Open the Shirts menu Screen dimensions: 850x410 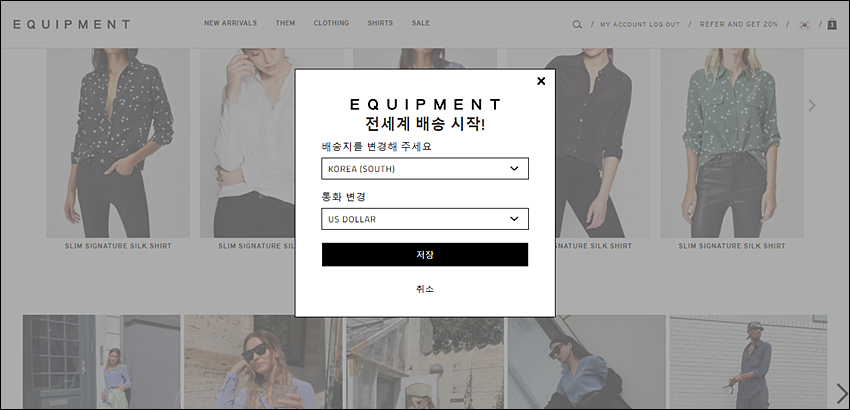380,23
